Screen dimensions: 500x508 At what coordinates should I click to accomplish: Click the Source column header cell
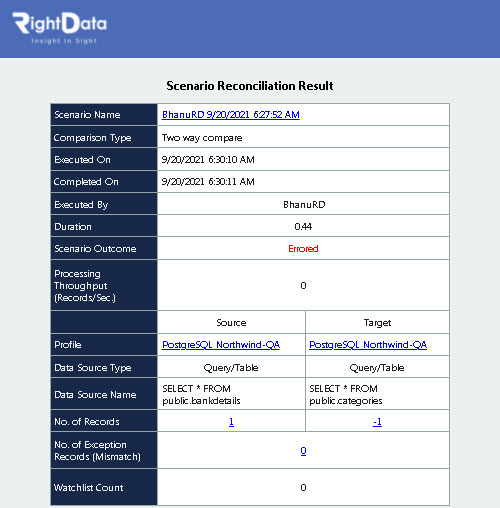231,322
